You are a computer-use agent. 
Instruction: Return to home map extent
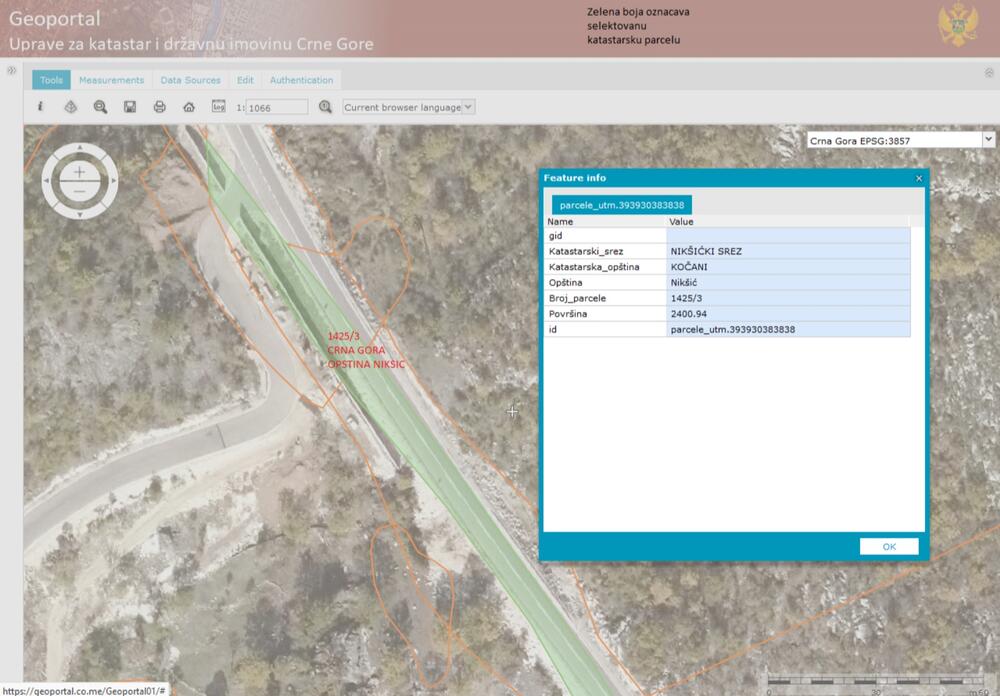coord(189,107)
